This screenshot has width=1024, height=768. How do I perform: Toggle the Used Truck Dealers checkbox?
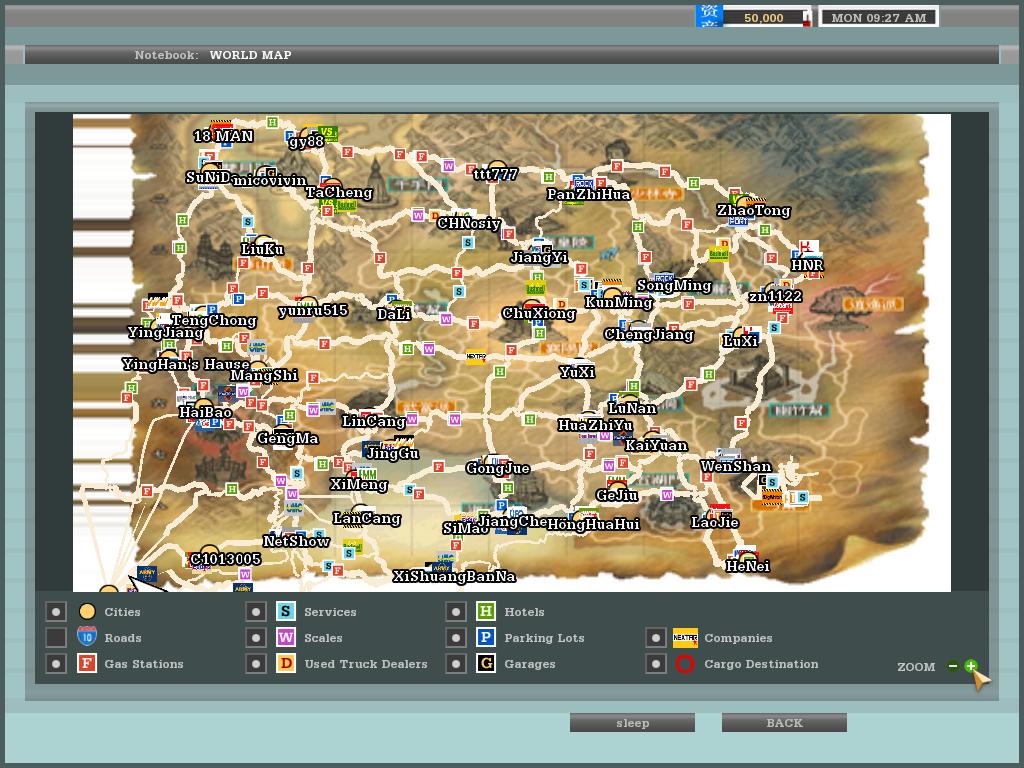pyautogui.click(x=256, y=664)
